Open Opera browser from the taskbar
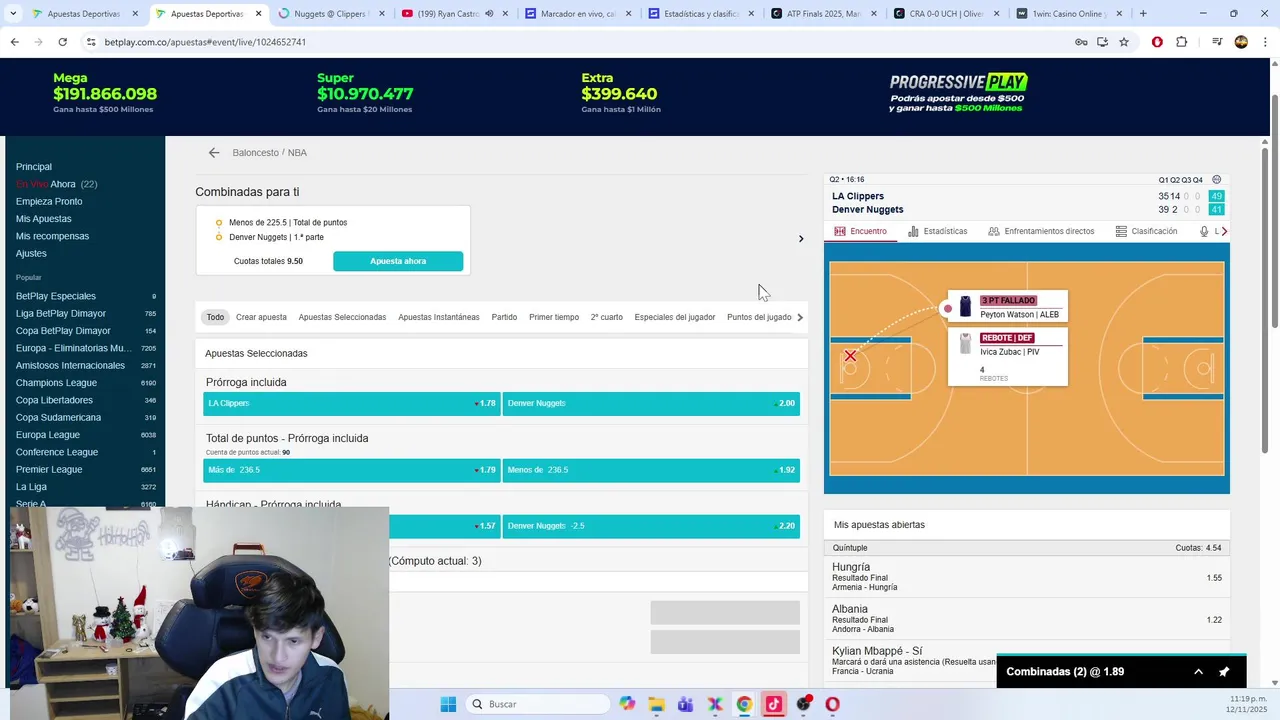The width and height of the screenshot is (1280, 720). click(832, 704)
